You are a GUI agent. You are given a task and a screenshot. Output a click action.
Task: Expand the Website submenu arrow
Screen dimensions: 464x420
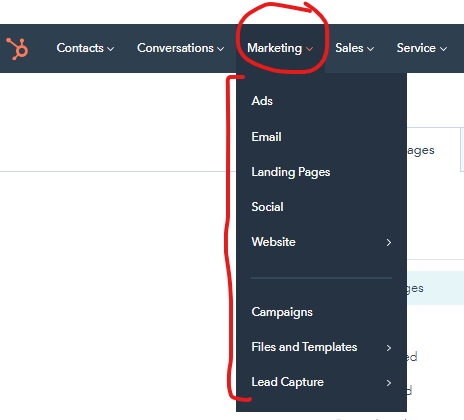pyautogui.click(x=389, y=242)
